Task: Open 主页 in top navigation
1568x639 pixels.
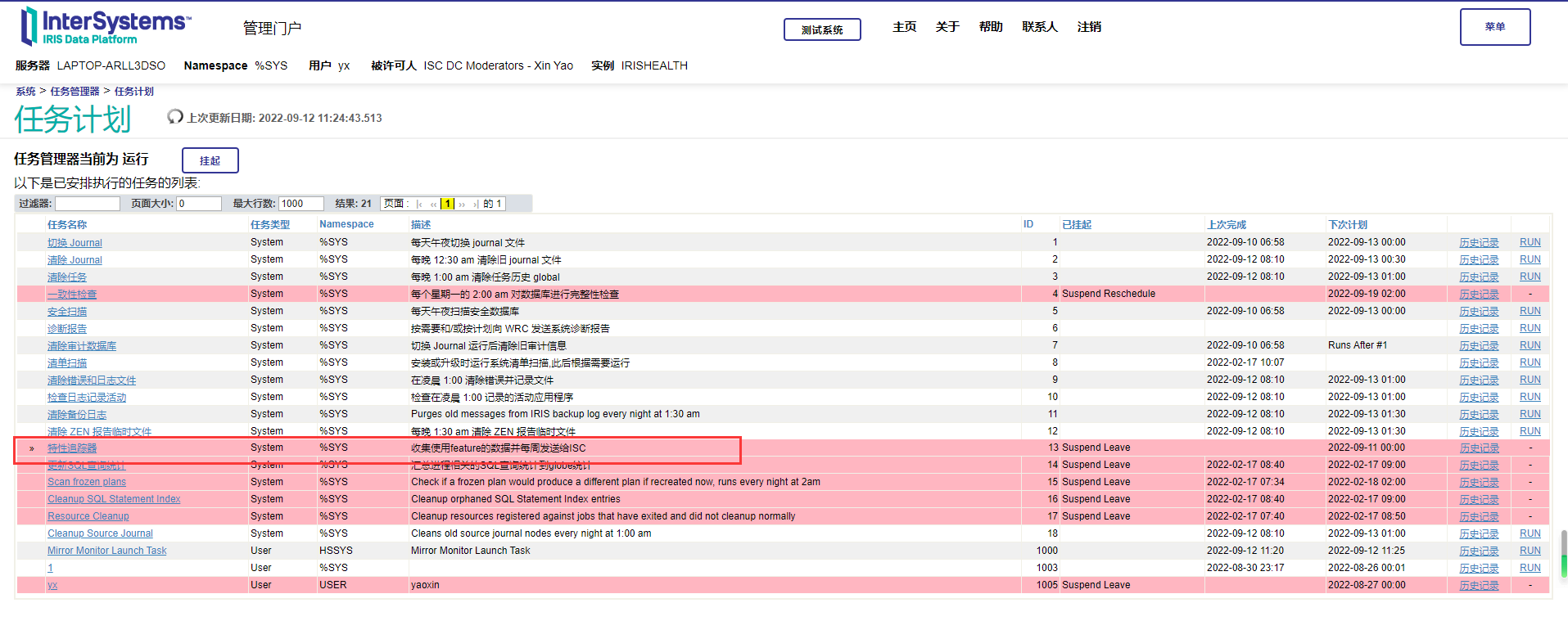Action: (x=905, y=27)
